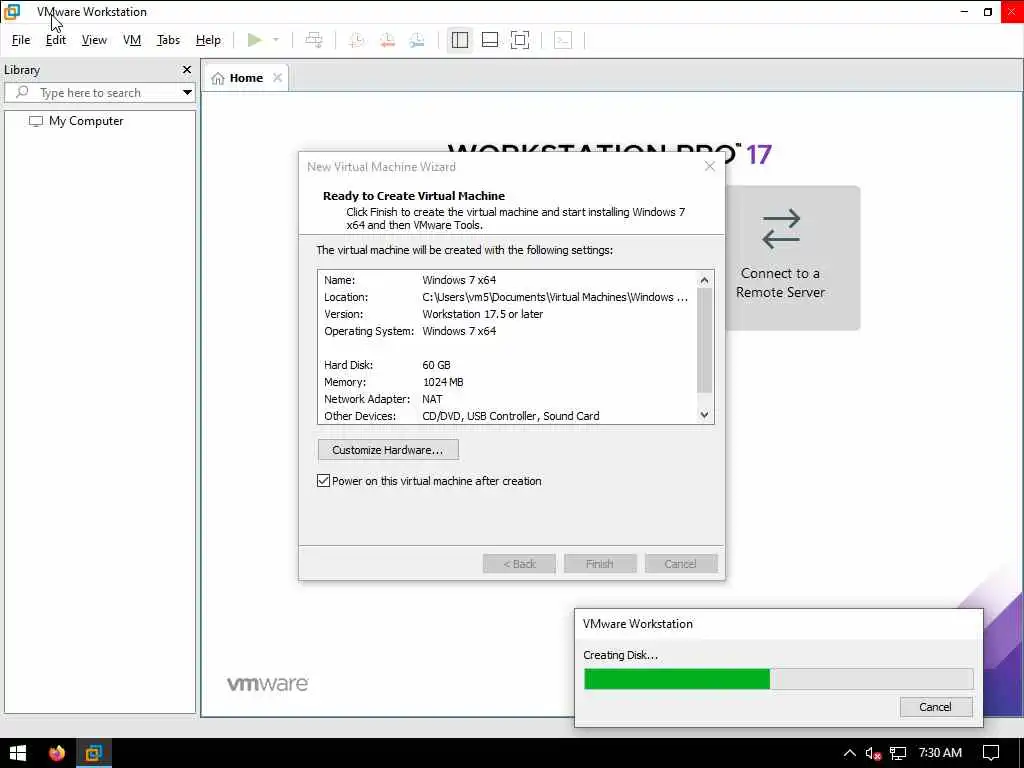The image size is (1024, 768).
Task: Open the snapshot manager wrench-clock icon
Action: point(417,40)
